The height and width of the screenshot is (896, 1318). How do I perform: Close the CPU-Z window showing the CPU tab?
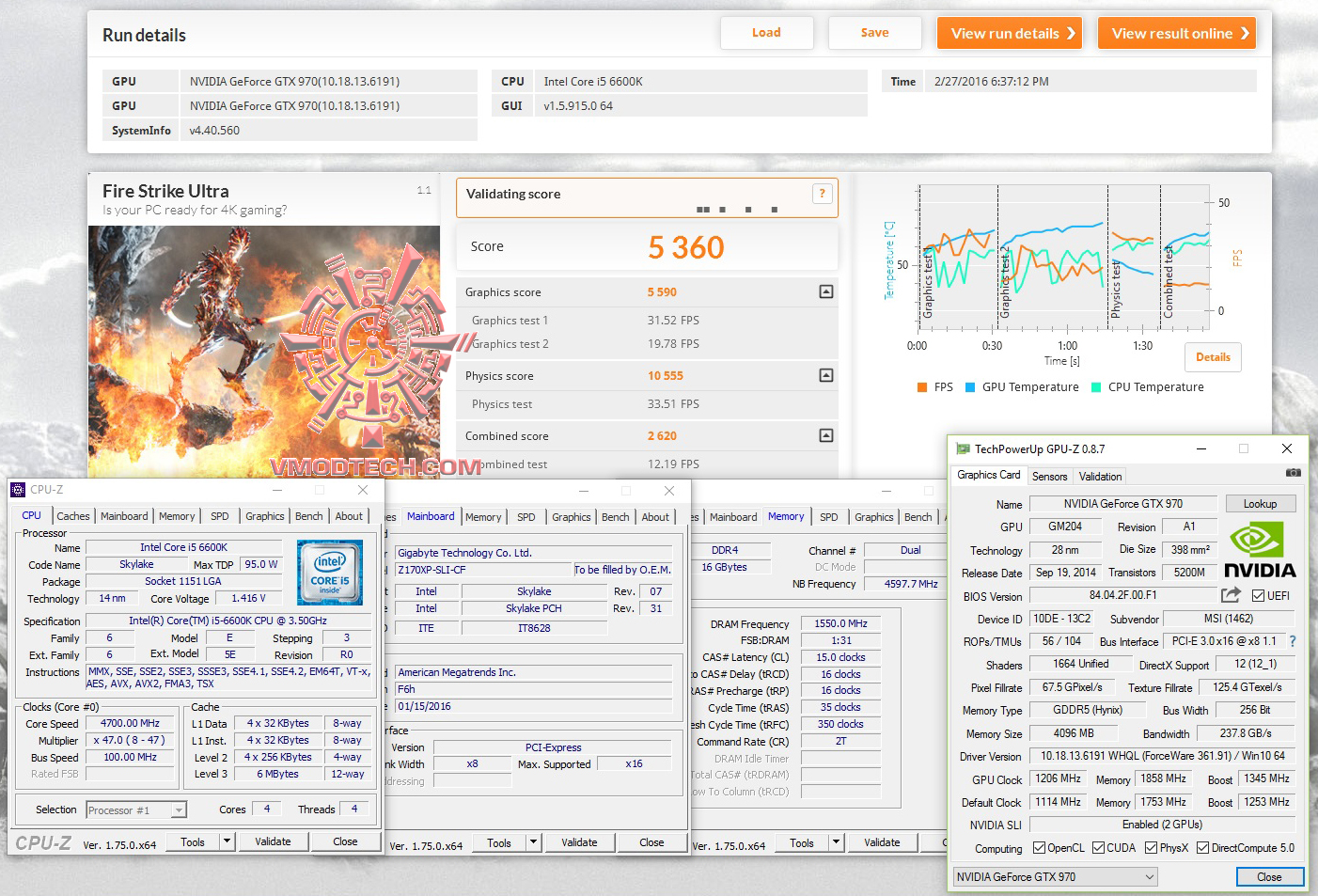pyautogui.click(x=363, y=490)
